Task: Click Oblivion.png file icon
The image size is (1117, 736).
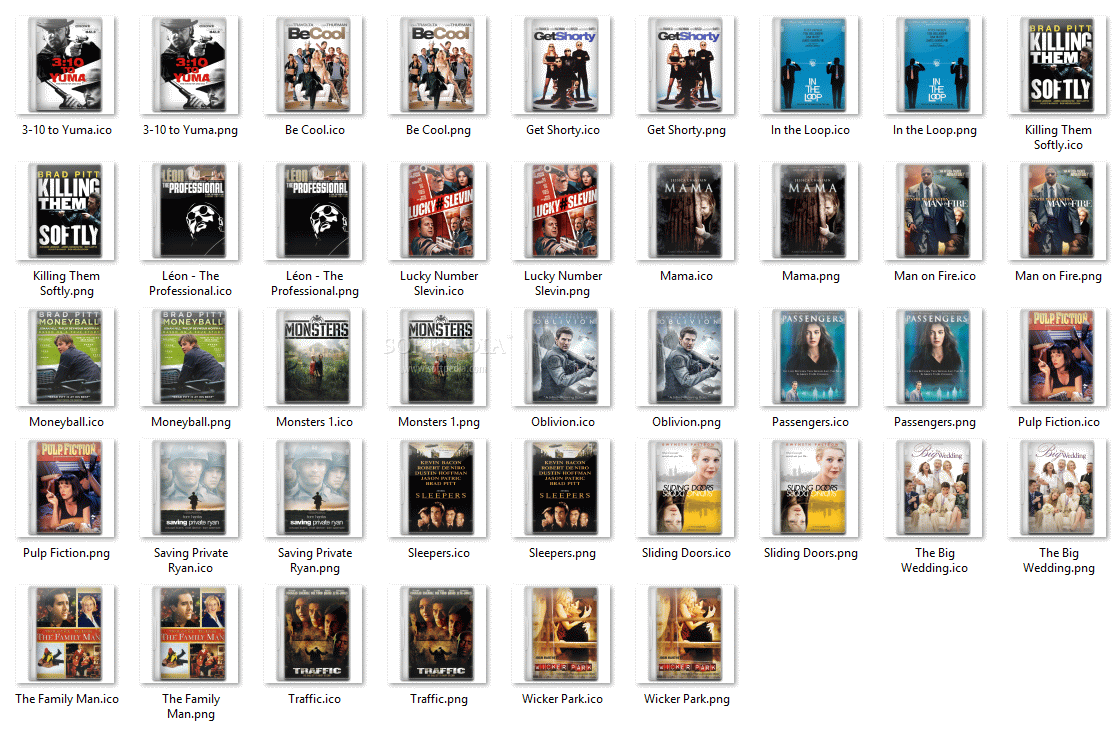Action: (687, 358)
